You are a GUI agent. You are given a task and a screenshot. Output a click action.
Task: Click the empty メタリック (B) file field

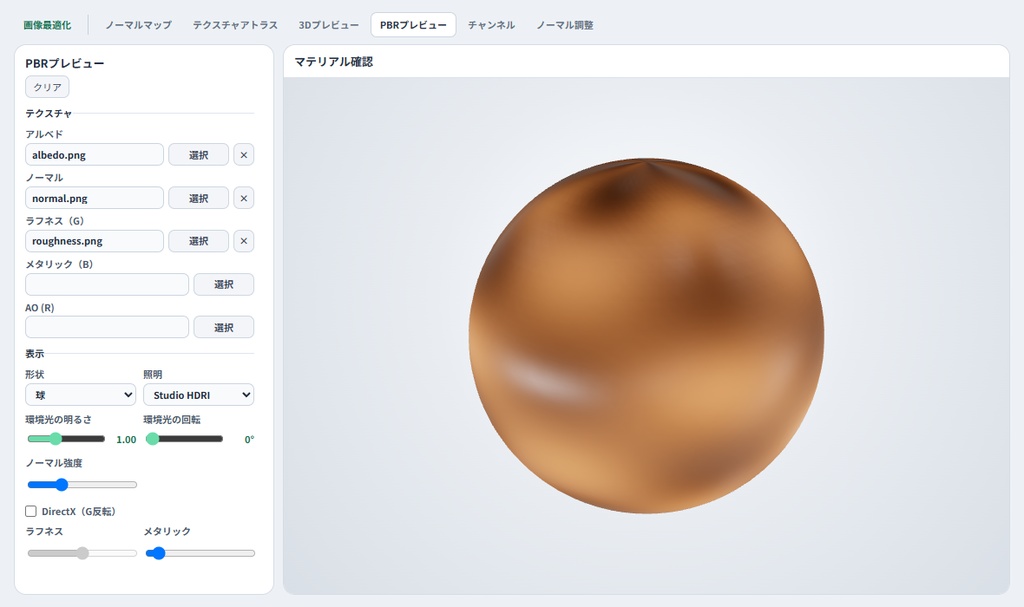pos(107,284)
